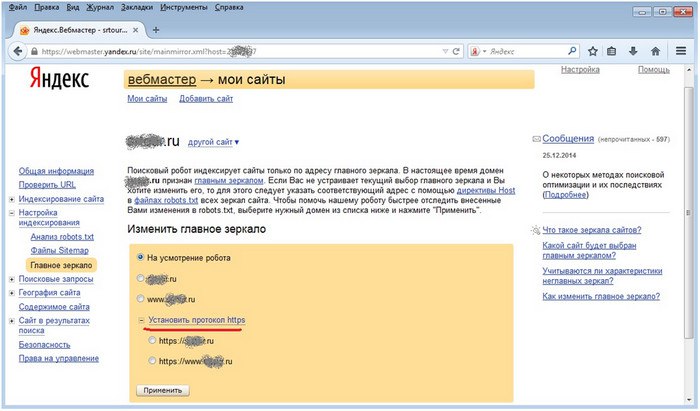Viewport: 700px width, 411px height.
Task: Open 'Безопасность' in the sidebar
Action: tap(44, 345)
